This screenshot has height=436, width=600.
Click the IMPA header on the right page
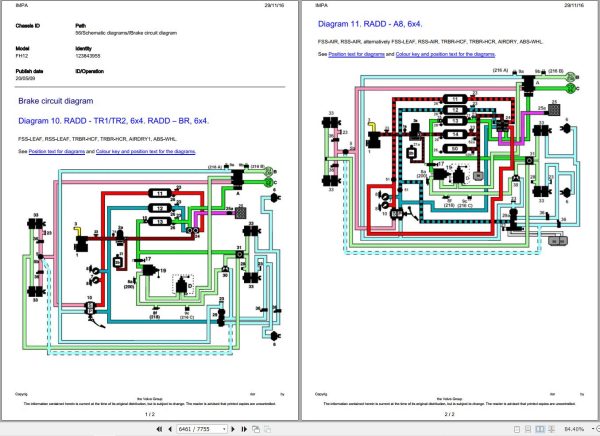tap(321, 5)
